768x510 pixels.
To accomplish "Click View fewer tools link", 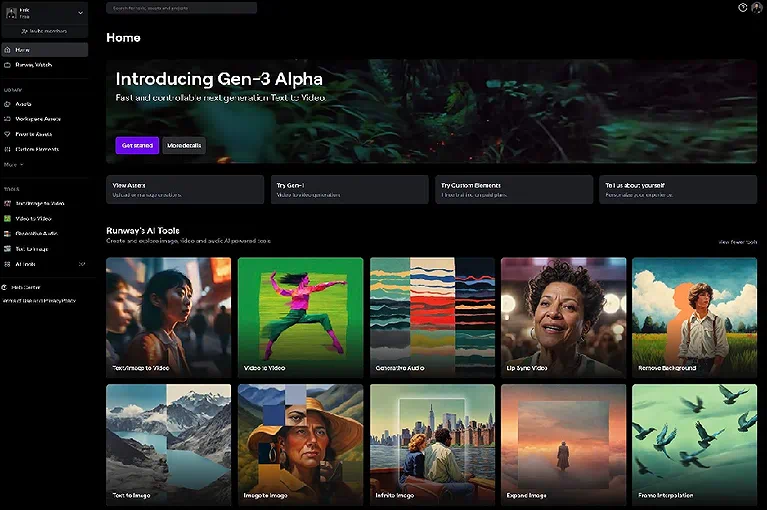I will (738, 242).
